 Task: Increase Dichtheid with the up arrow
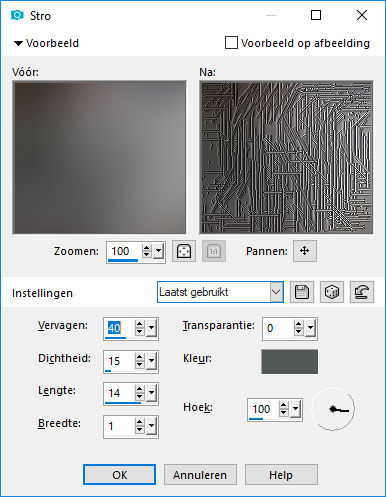tap(140, 357)
